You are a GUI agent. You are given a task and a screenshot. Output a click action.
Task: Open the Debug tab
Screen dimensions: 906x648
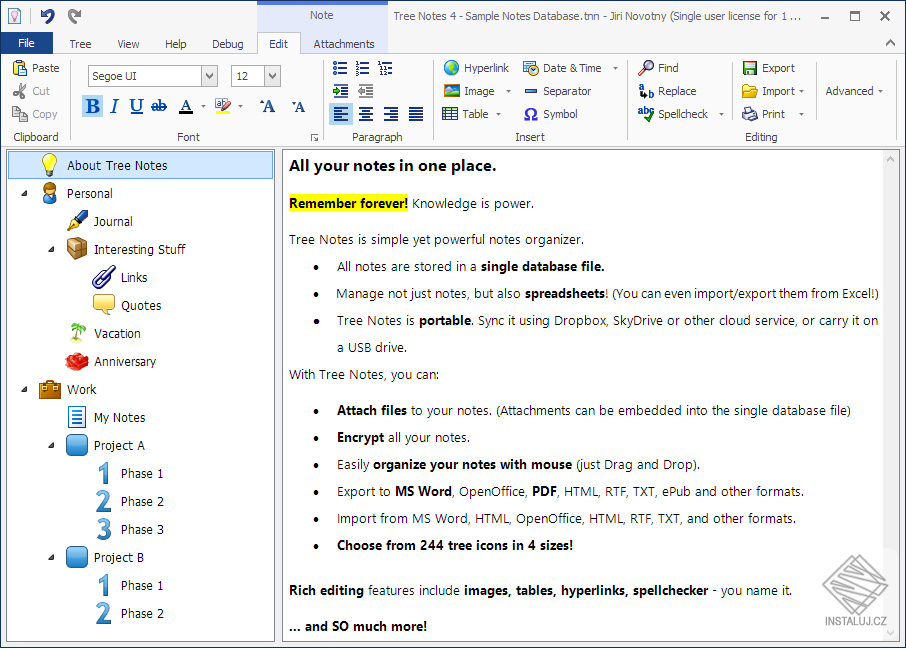(x=228, y=44)
